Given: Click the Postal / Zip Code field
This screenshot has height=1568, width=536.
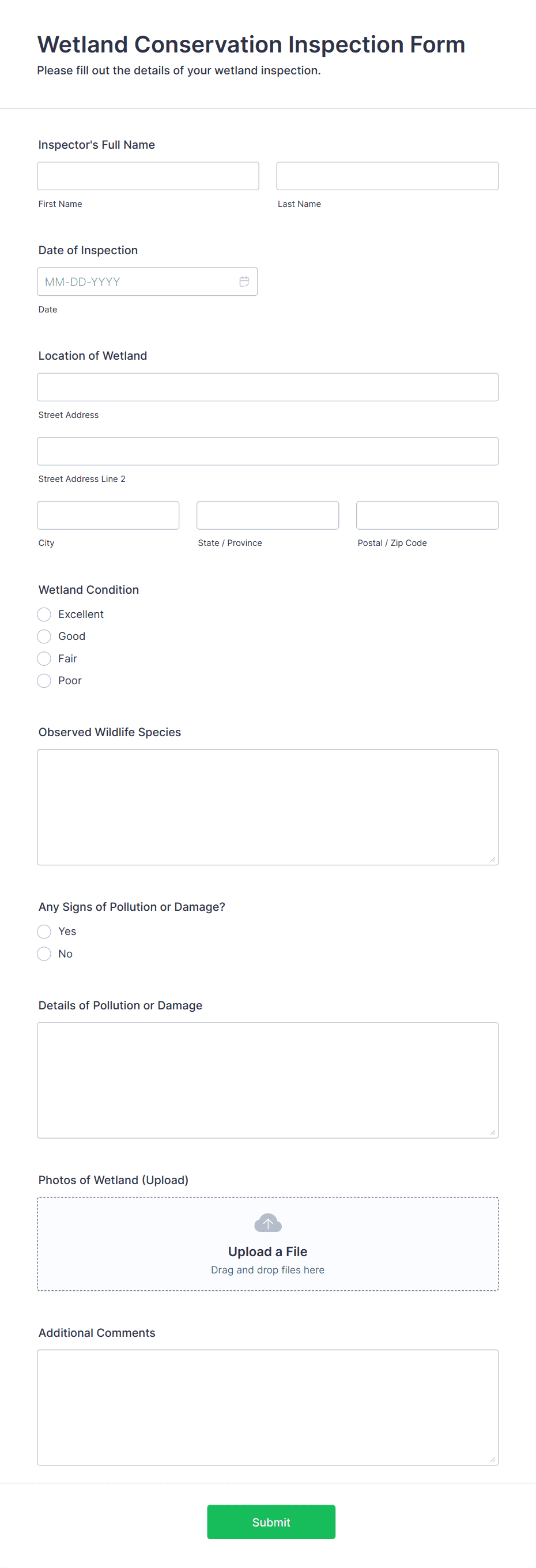Looking at the screenshot, I should tap(427, 515).
